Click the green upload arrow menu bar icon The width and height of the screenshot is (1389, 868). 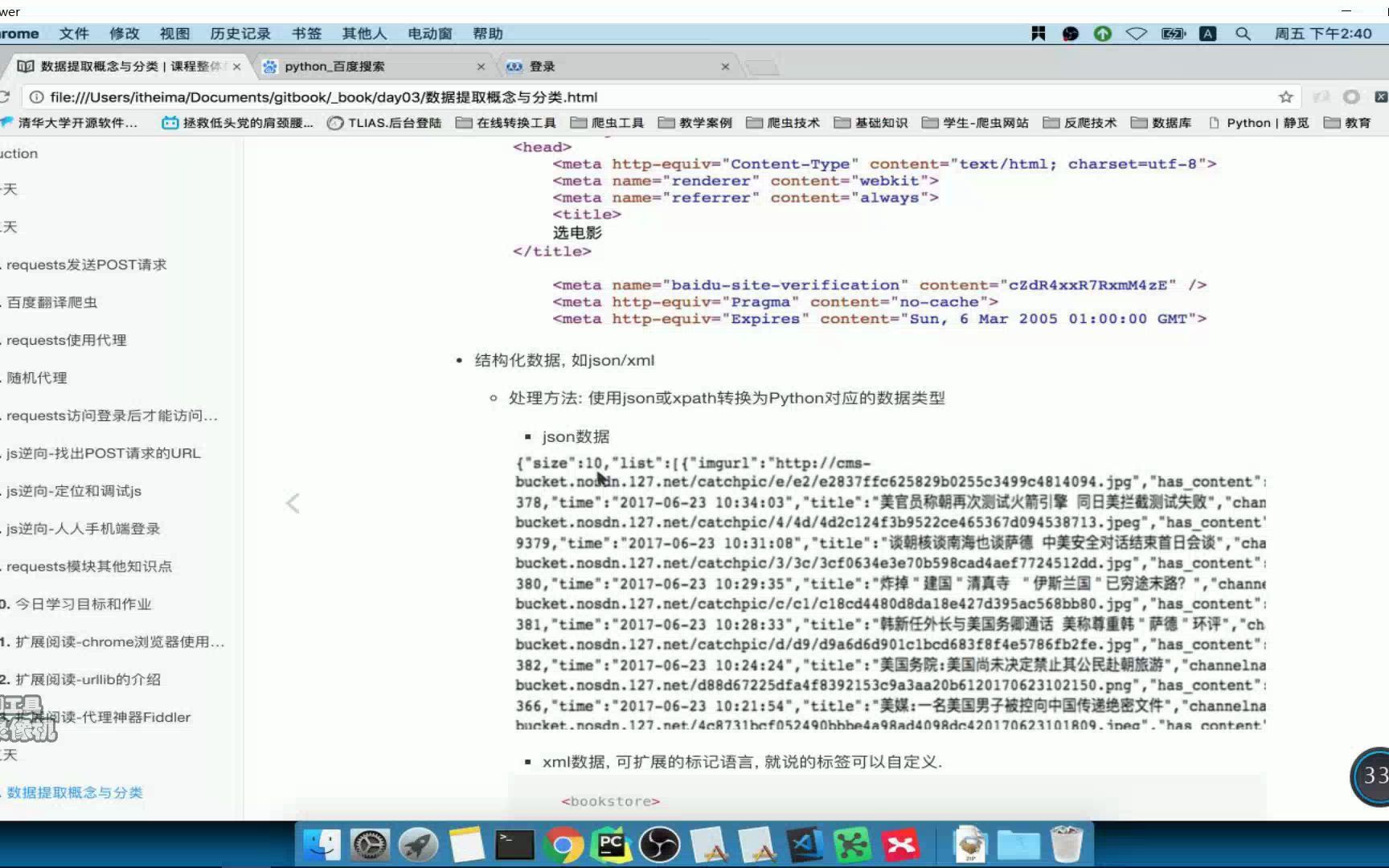[x=1102, y=34]
